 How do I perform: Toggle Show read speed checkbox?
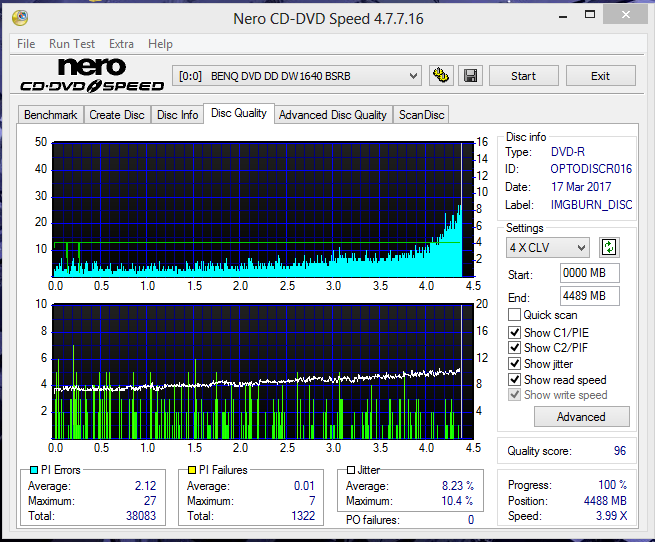click(514, 379)
